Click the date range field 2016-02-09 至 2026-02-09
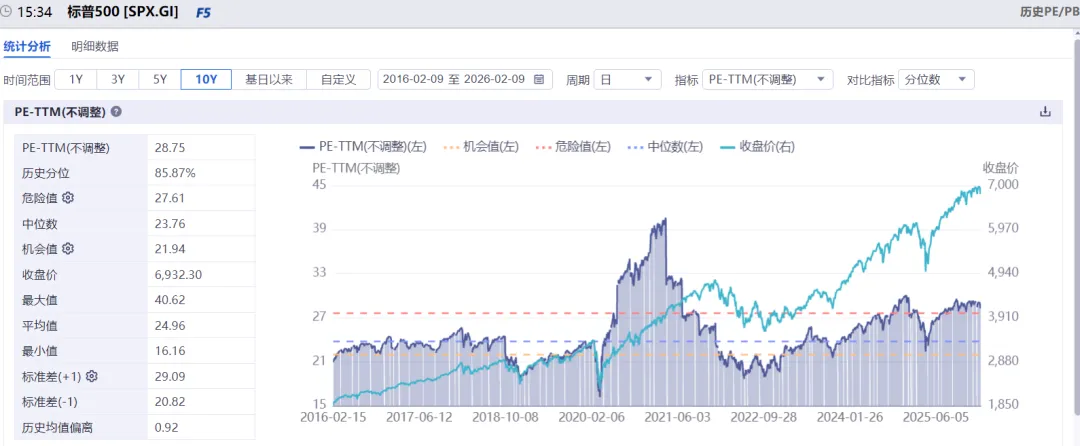Screen dimensions: 1080x446 coord(465,79)
